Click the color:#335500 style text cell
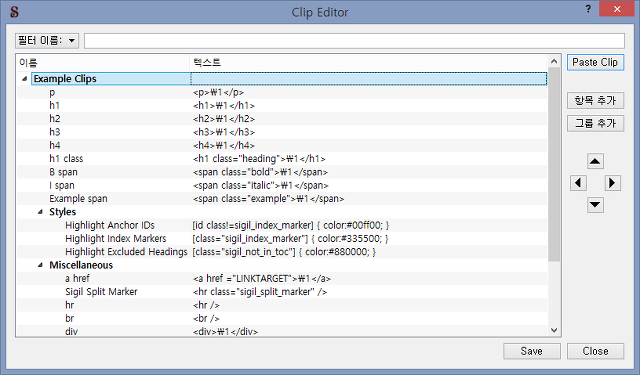Screen dimensions: 640x375 290,238
